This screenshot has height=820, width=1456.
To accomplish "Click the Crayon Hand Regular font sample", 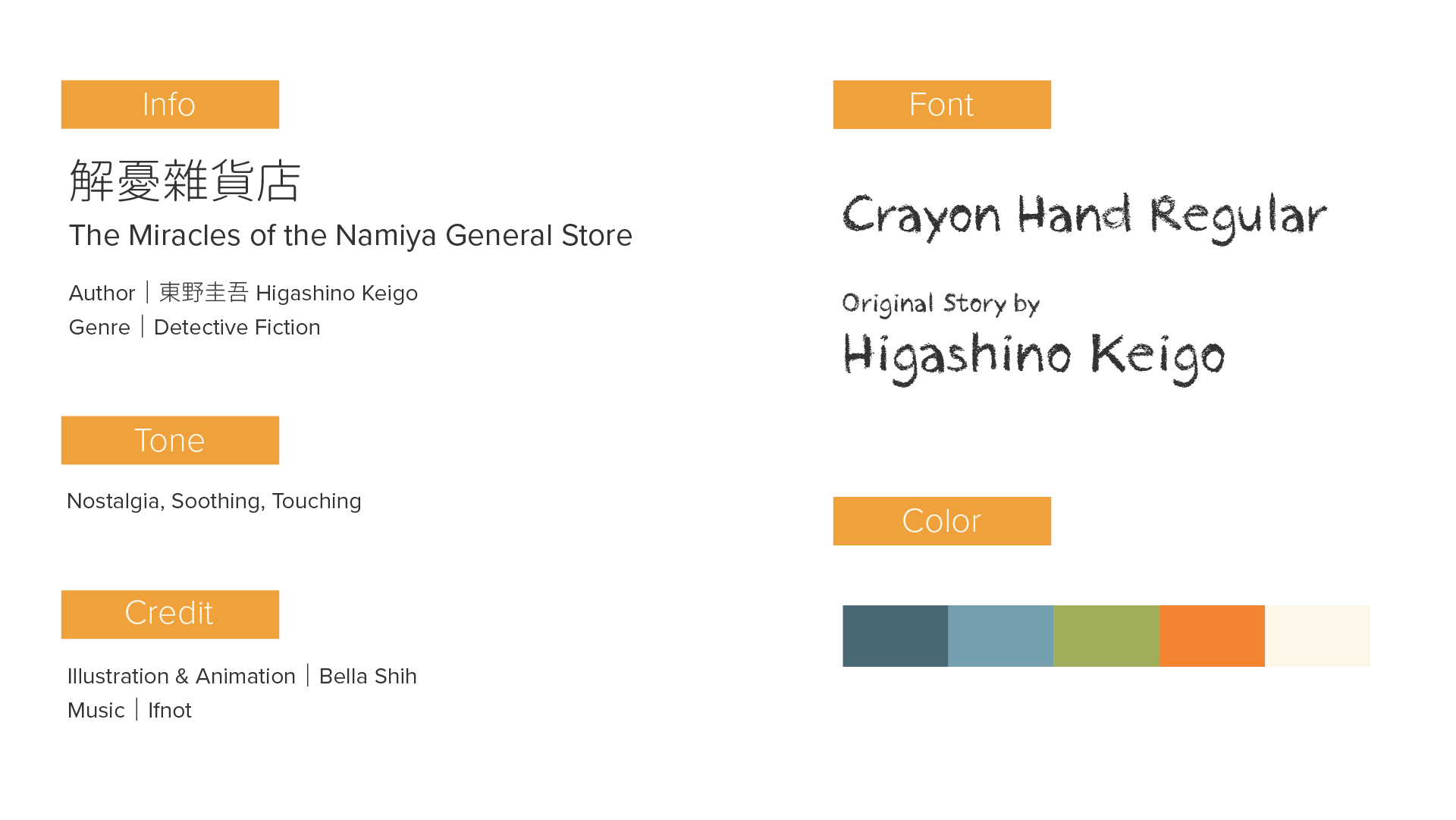I will click(x=1084, y=217).
